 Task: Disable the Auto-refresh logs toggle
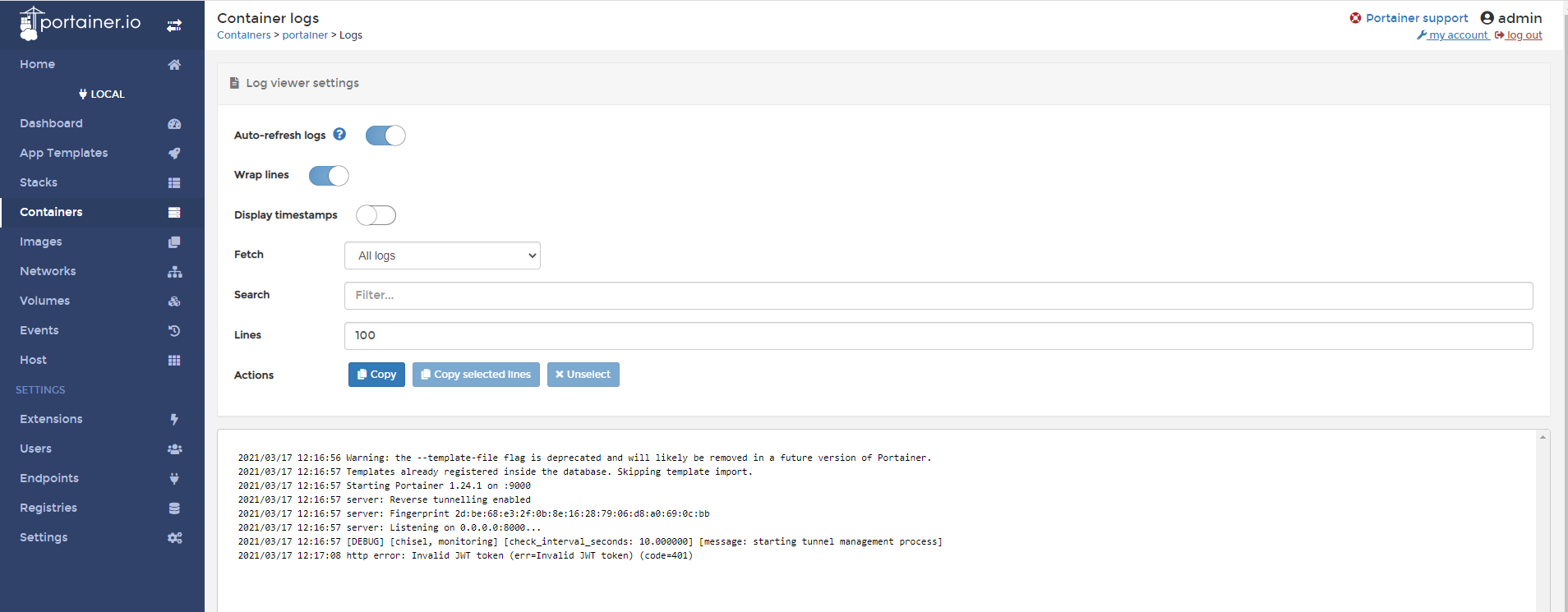pos(385,136)
